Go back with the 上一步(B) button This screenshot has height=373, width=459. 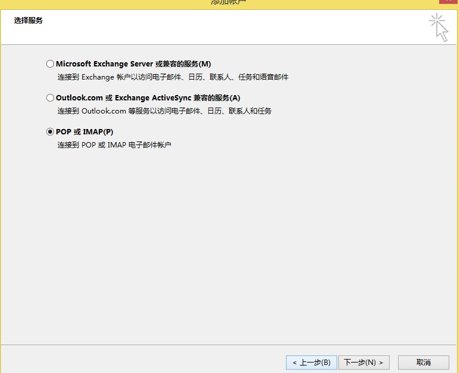click(x=311, y=362)
